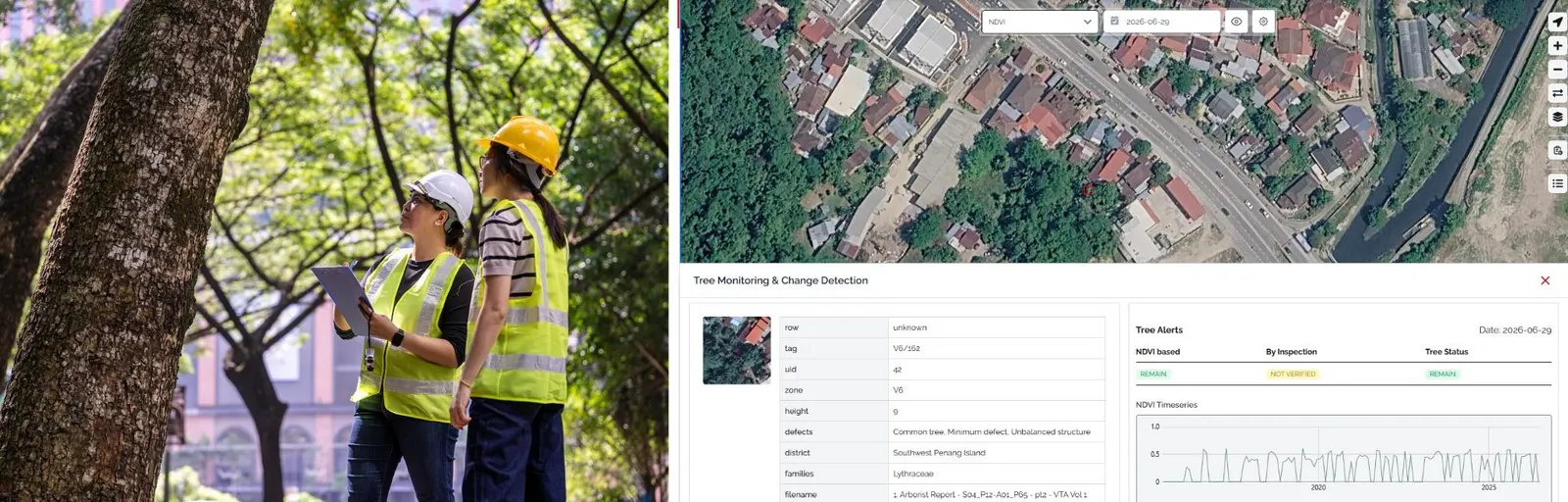Click the 'Tree Alerts' heading
The height and width of the screenshot is (502, 1568).
click(x=1159, y=330)
